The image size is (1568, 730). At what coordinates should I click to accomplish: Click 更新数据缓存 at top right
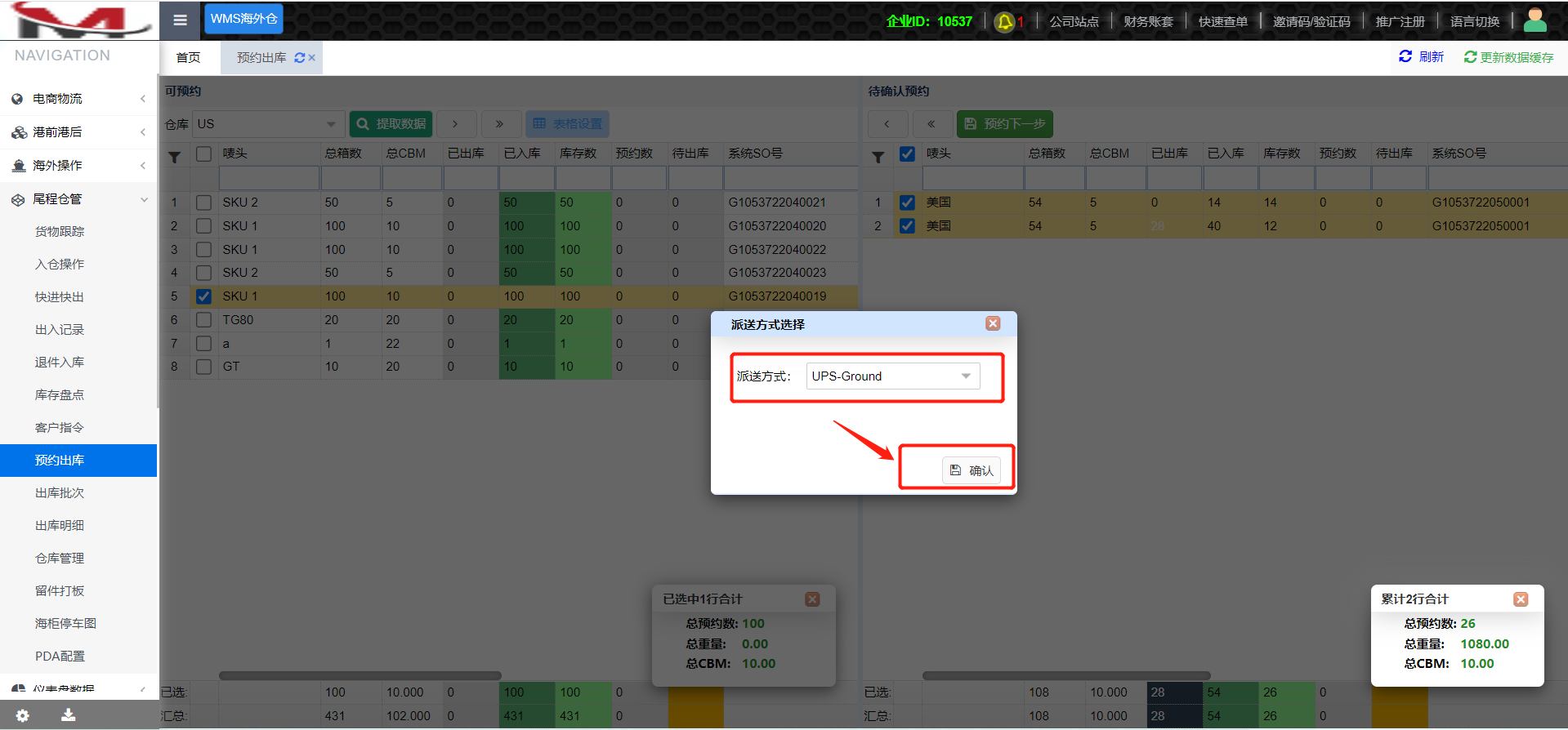click(x=1508, y=57)
